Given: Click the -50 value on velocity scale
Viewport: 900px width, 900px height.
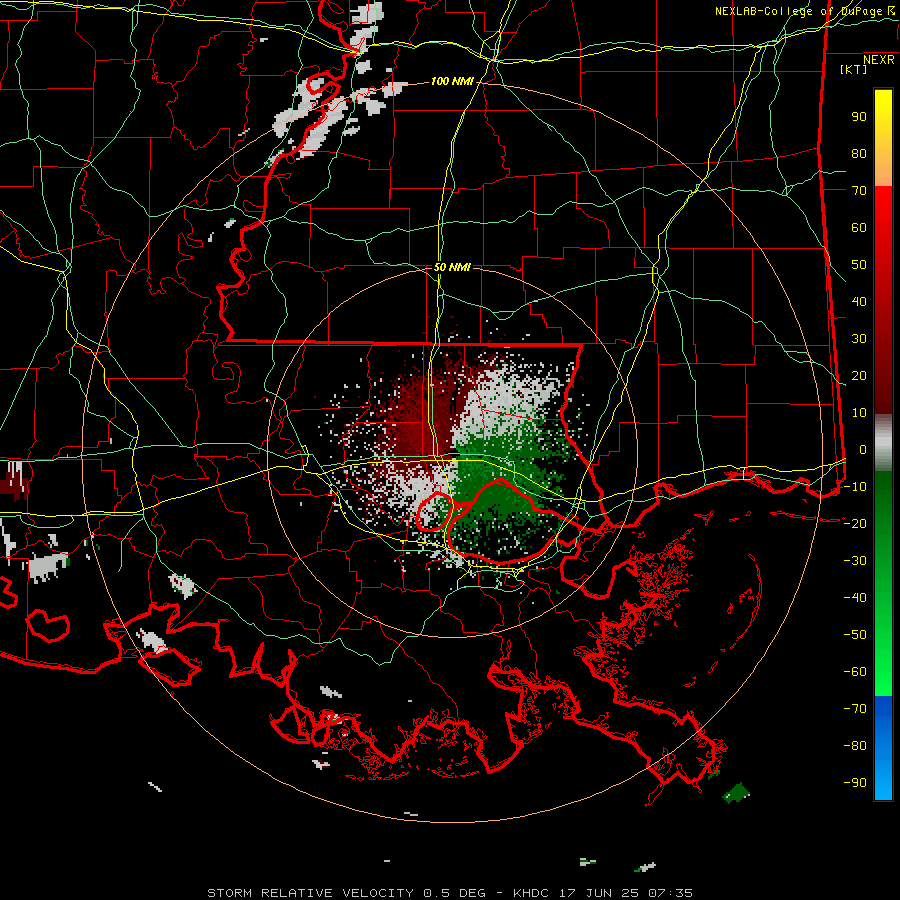Looking at the screenshot, I should tap(855, 634).
